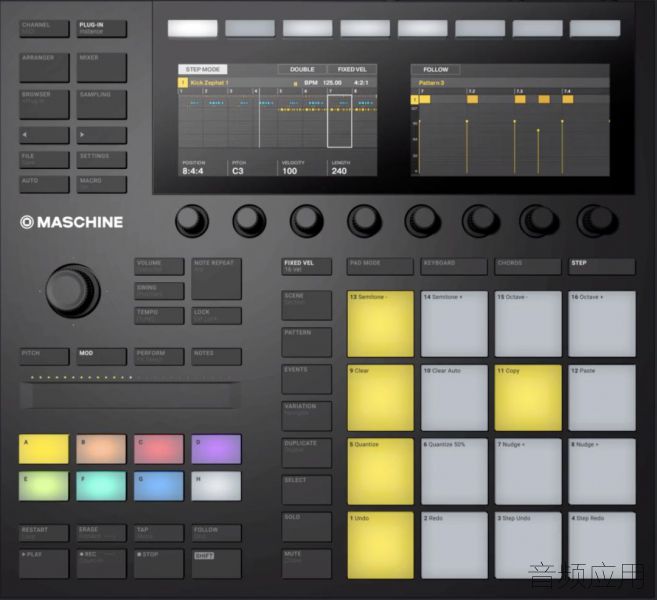Toggle the NOTES strip mode button

point(216,356)
